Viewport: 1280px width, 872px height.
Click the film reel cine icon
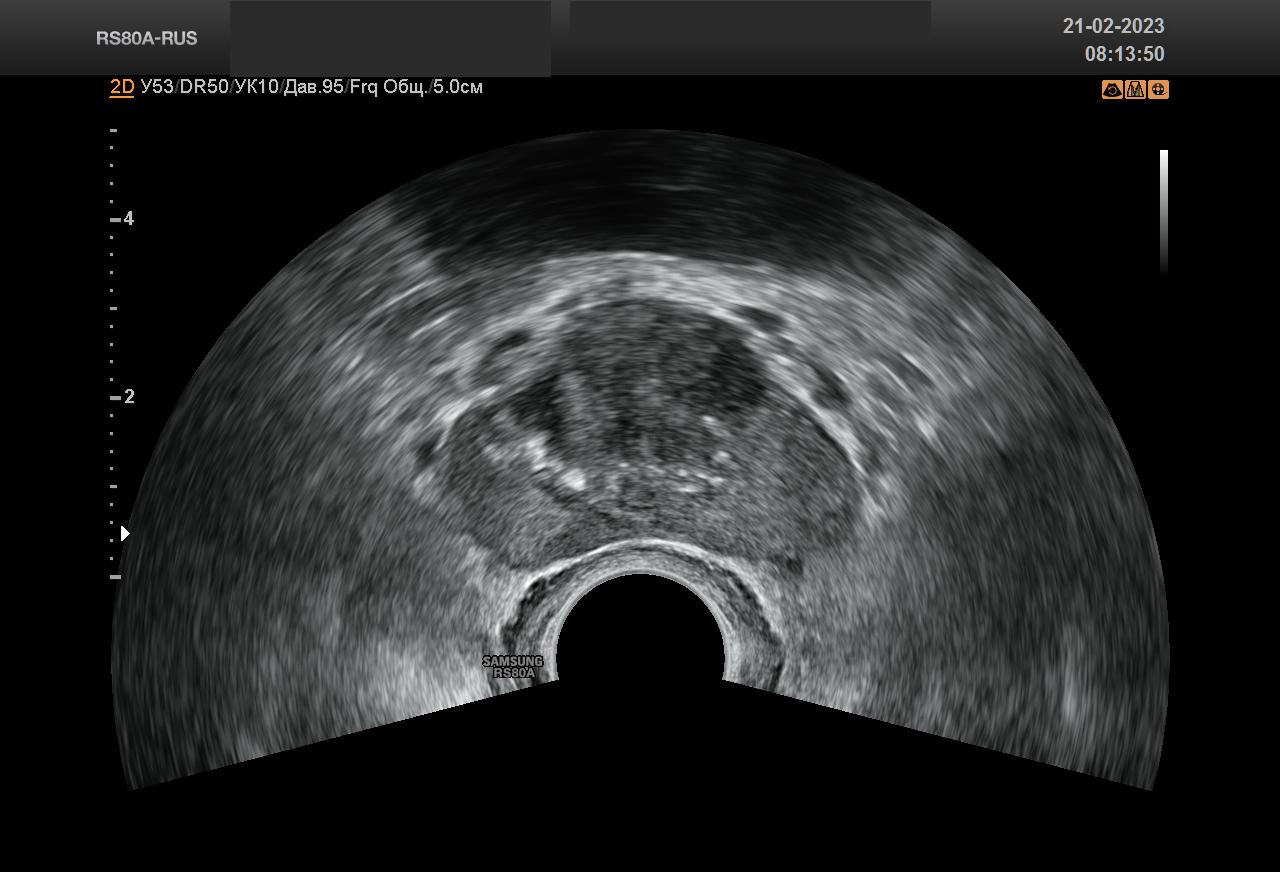tap(1158, 90)
